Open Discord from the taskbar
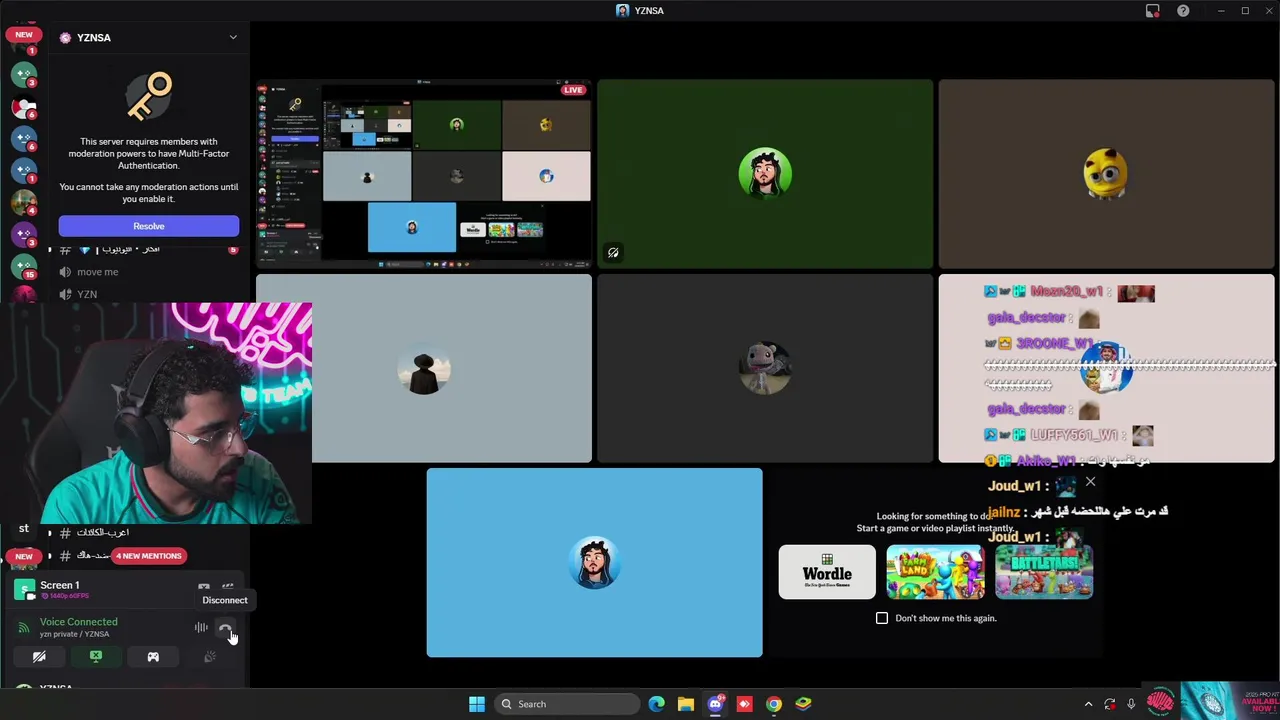 click(x=715, y=704)
